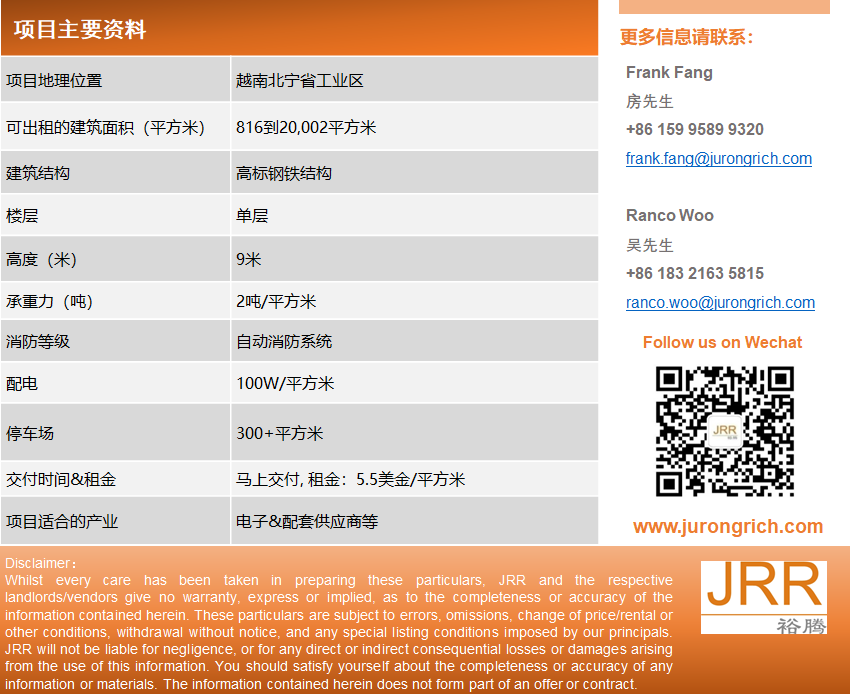This screenshot has height=694, width=852.
Task: Select the 高标钢铁结构 cell
Action: click(284, 173)
